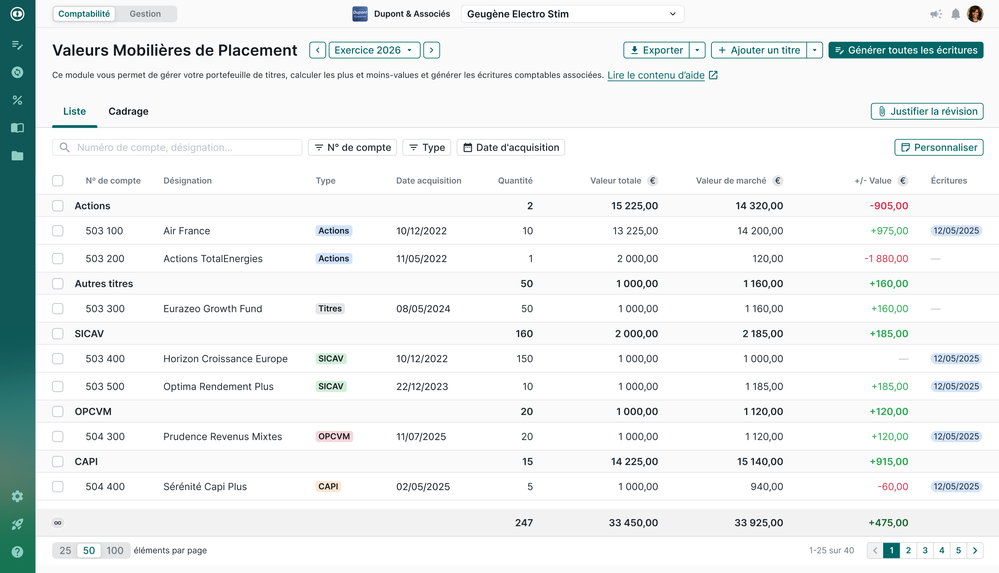The width and height of the screenshot is (999, 573).
Task: Switch to the Gestion tab
Action: click(x=145, y=13)
